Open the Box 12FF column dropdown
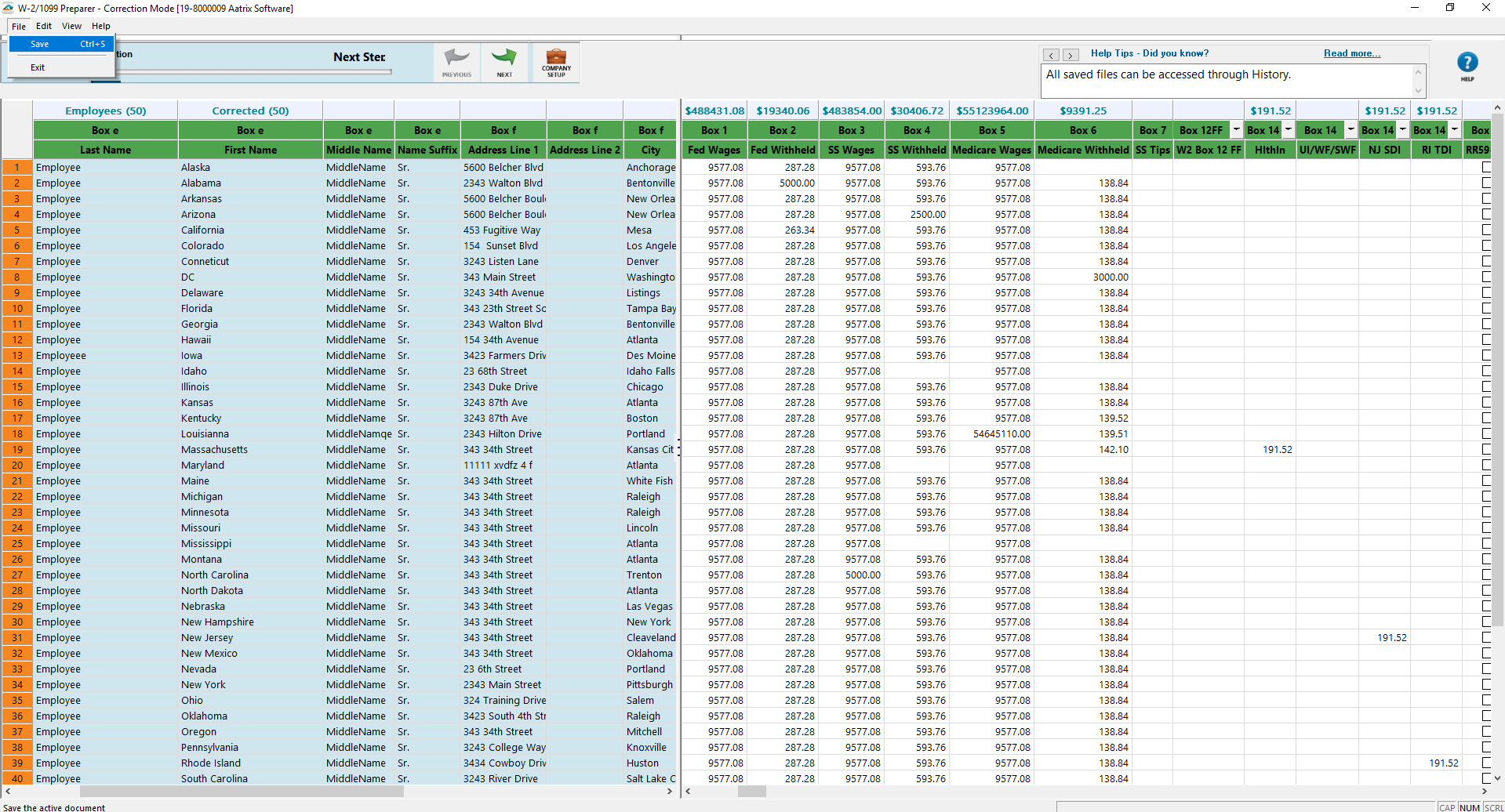Image resolution: width=1505 pixels, height=812 pixels. (x=1236, y=130)
